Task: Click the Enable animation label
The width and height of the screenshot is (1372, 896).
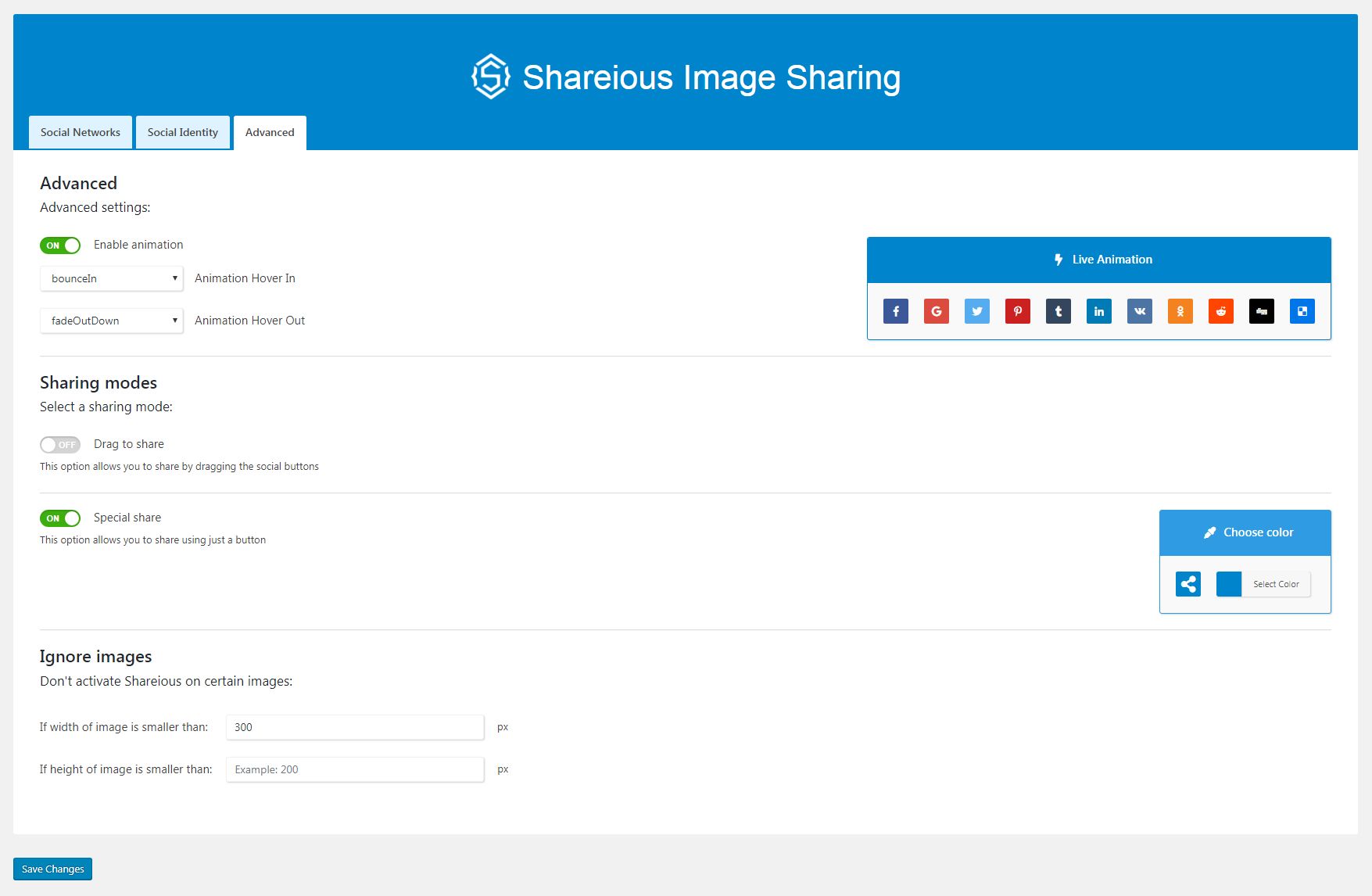Action: point(138,245)
